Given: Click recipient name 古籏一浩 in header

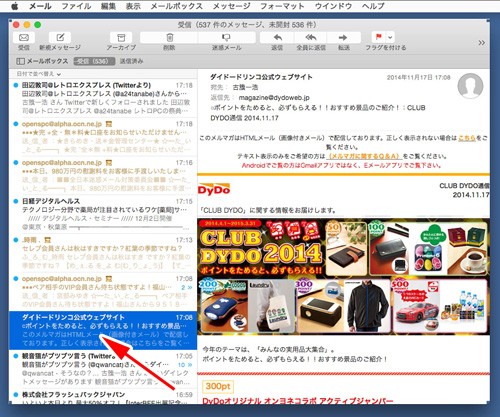Looking at the screenshot, I should [x=245, y=87].
